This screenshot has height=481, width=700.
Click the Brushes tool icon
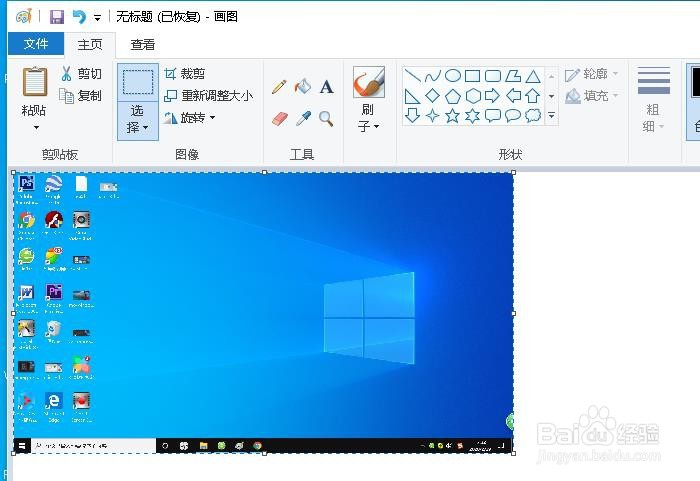[369, 82]
